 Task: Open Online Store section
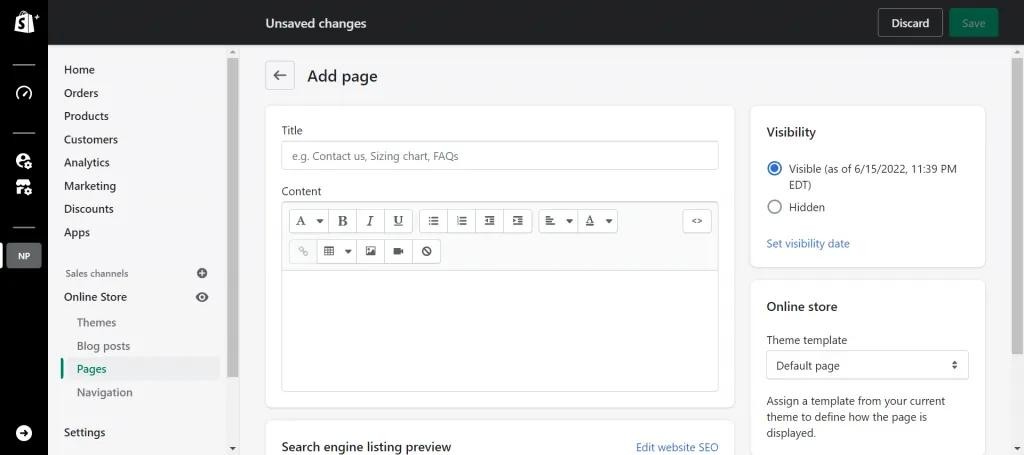coord(95,297)
